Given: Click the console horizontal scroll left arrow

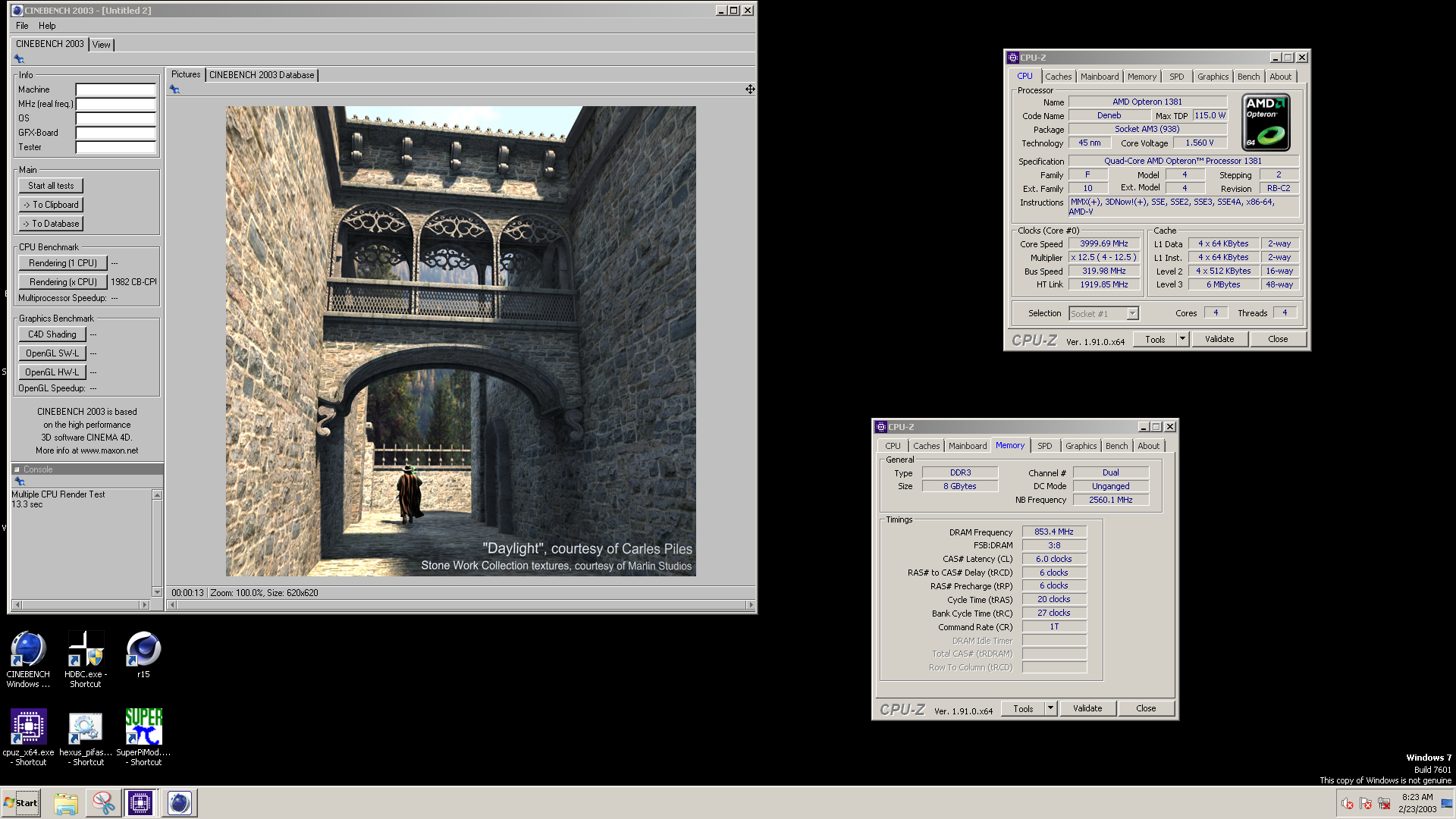Looking at the screenshot, I should tap(17, 605).
